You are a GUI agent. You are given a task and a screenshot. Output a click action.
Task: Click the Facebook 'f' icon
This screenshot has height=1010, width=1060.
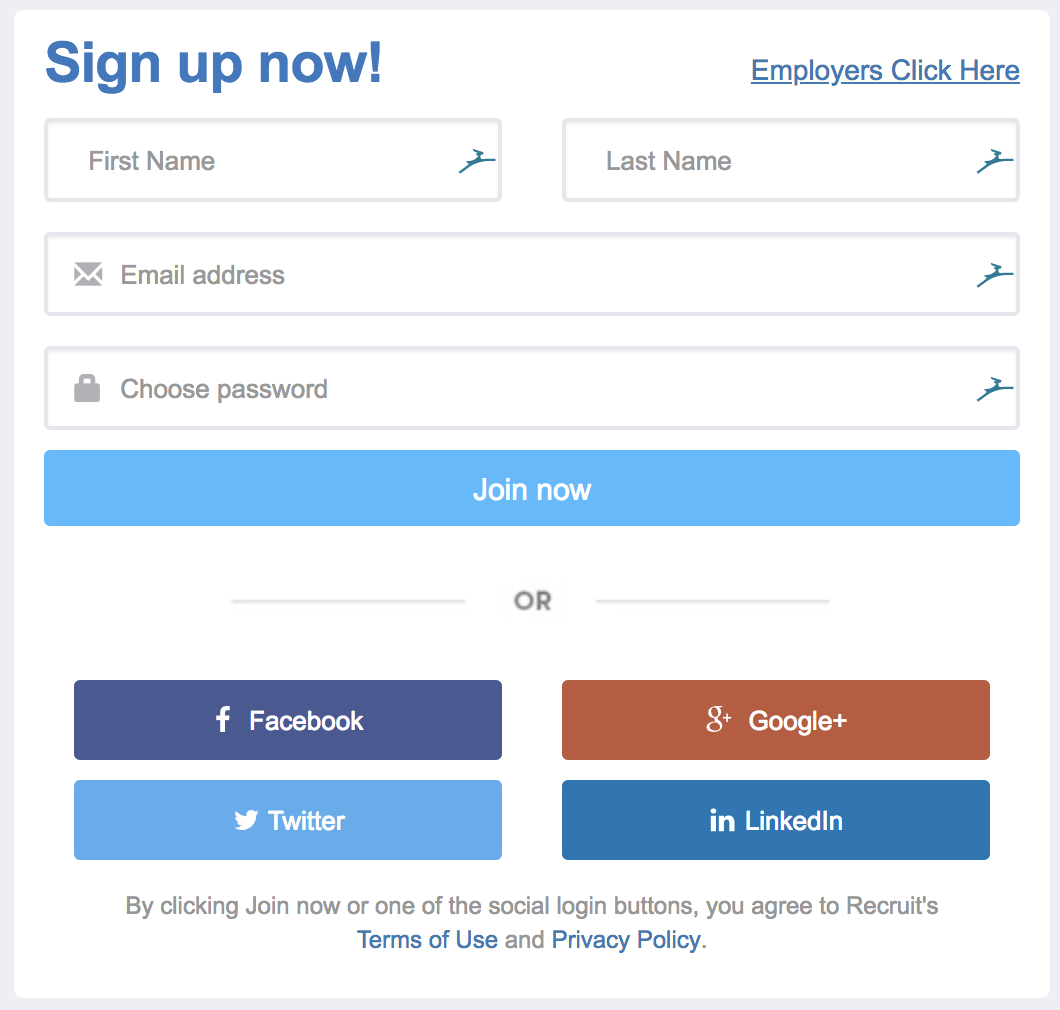click(221, 719)
